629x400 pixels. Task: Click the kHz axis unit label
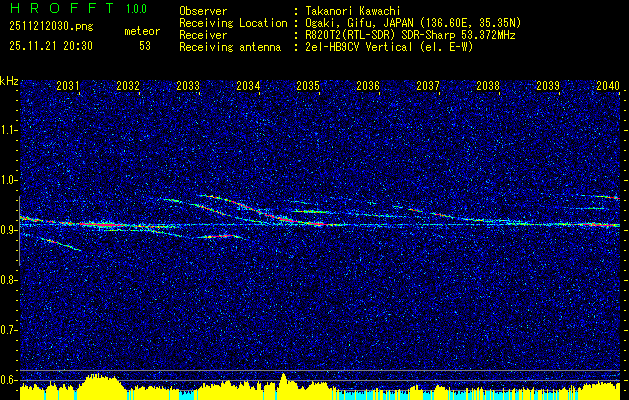9,81
